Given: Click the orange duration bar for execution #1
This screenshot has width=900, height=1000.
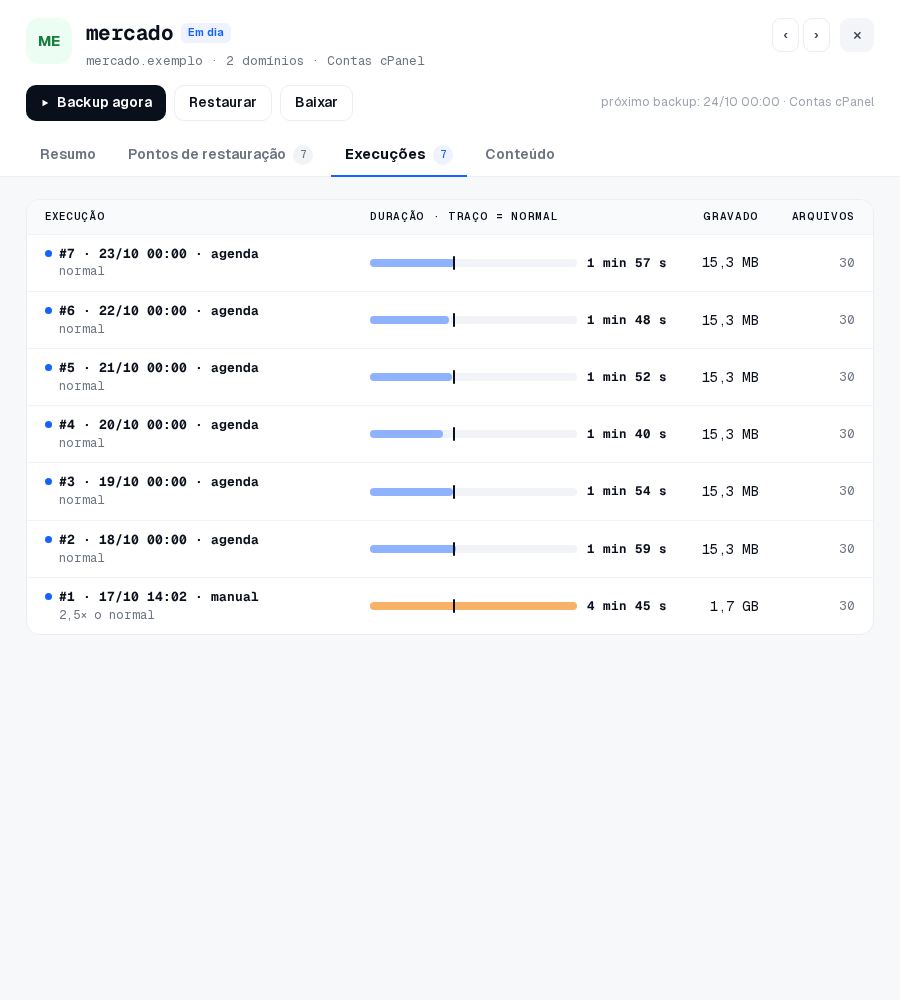Looking at the screenshot, I should 473,606.
